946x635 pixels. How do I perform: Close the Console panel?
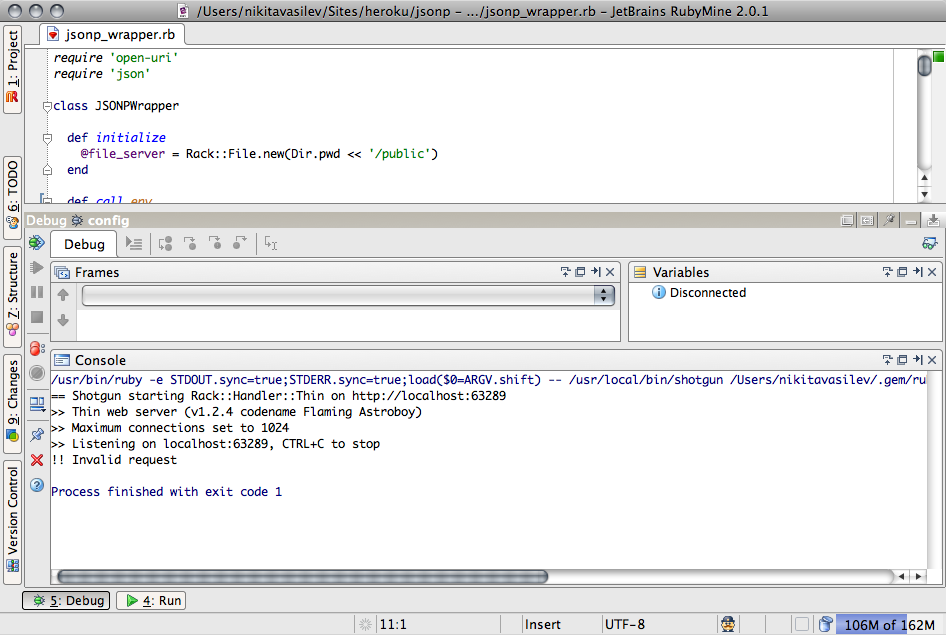pos(932,360)
